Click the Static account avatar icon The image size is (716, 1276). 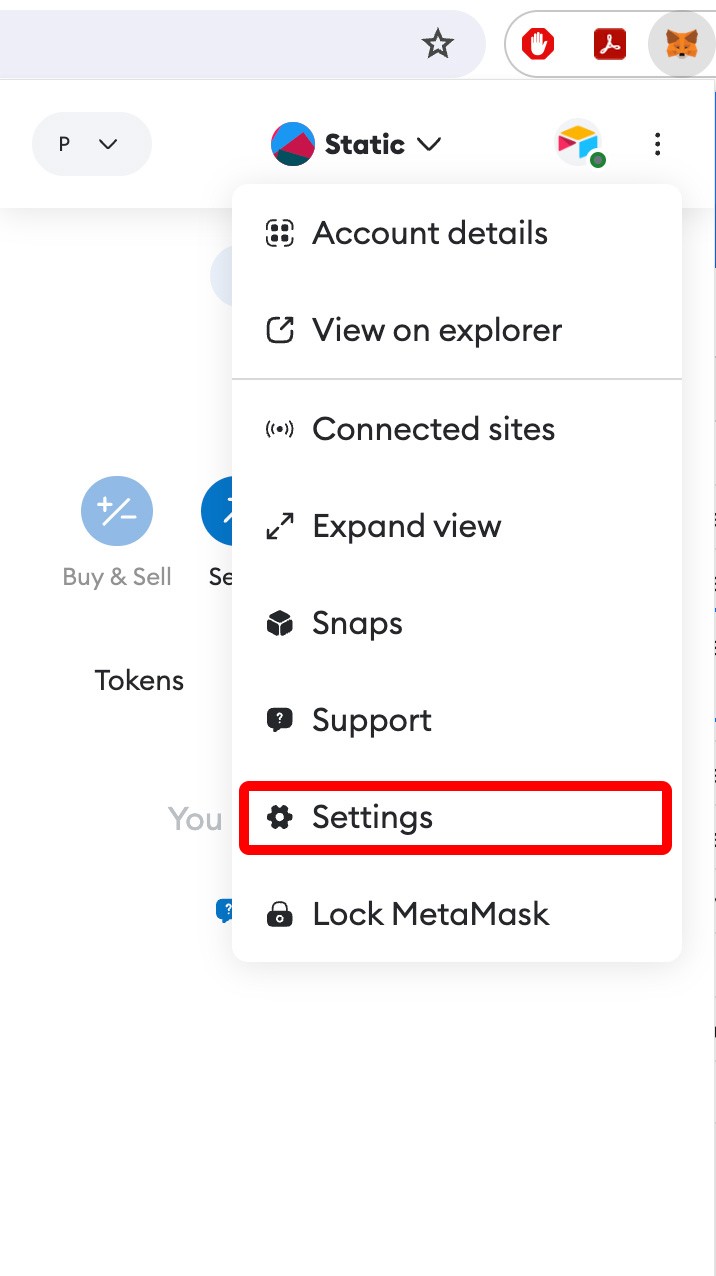(292, 145)
